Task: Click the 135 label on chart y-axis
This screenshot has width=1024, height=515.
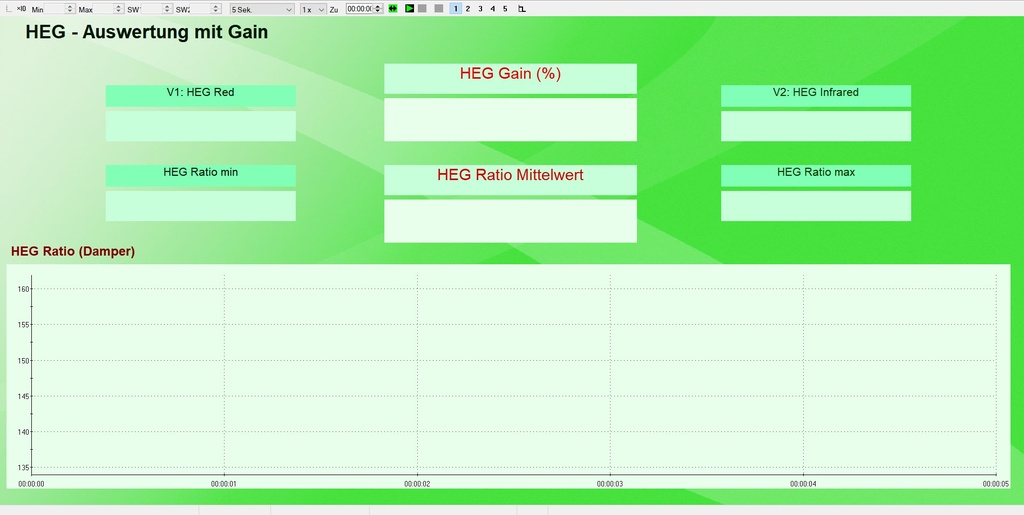Action: (x=24, y=467)
